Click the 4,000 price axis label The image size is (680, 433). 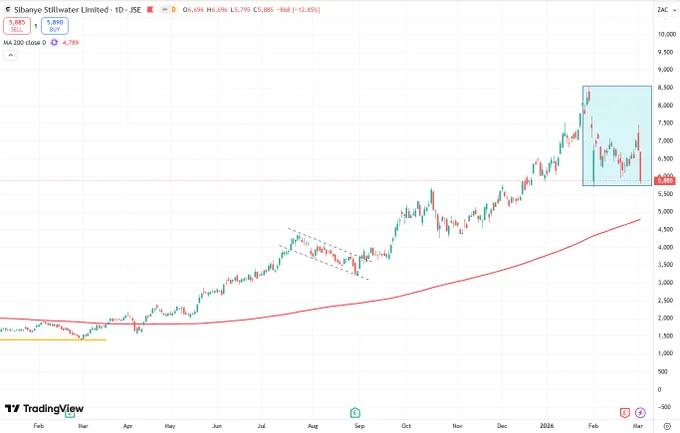[666, 247]
